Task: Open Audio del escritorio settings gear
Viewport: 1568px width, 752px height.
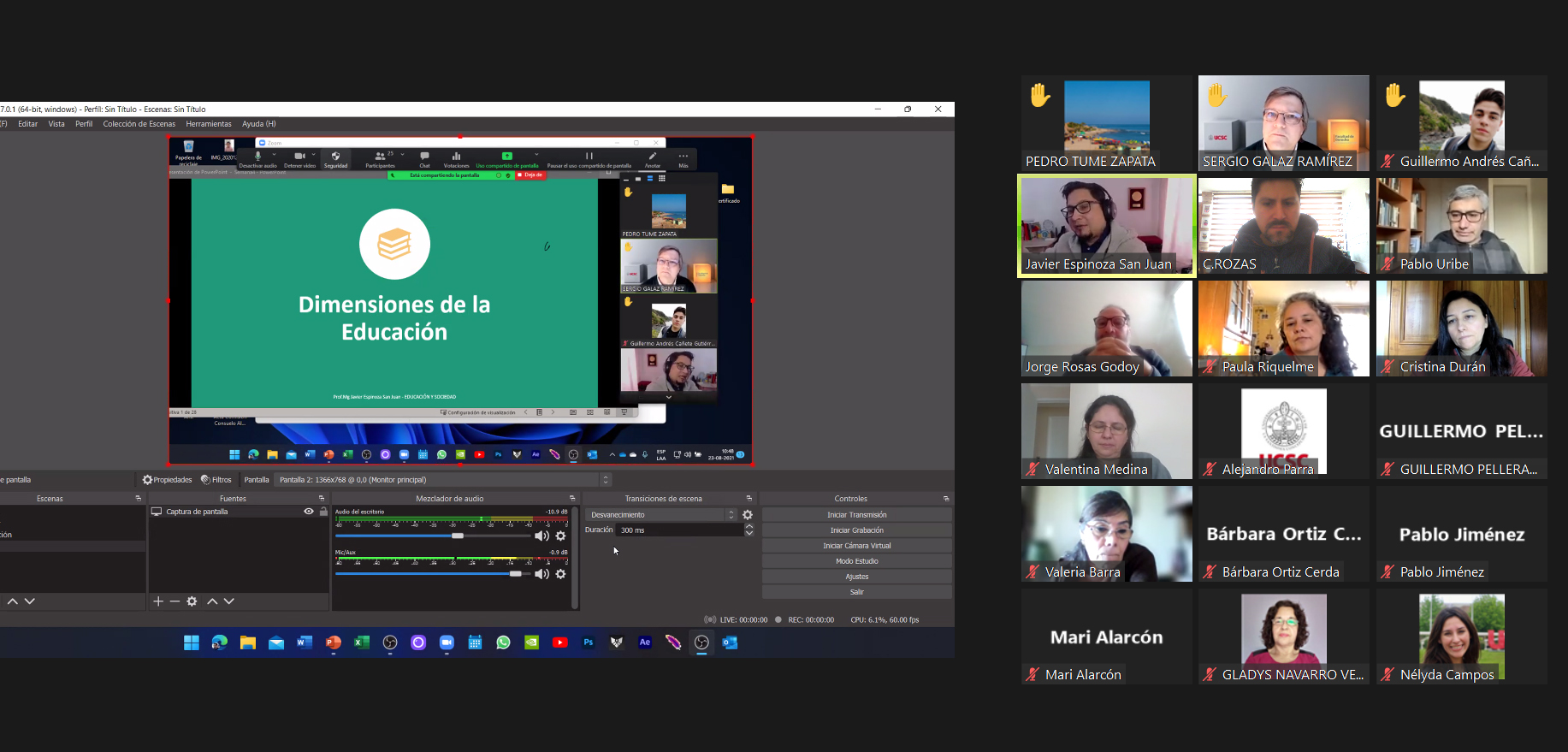Action: (x=560, y=536)
